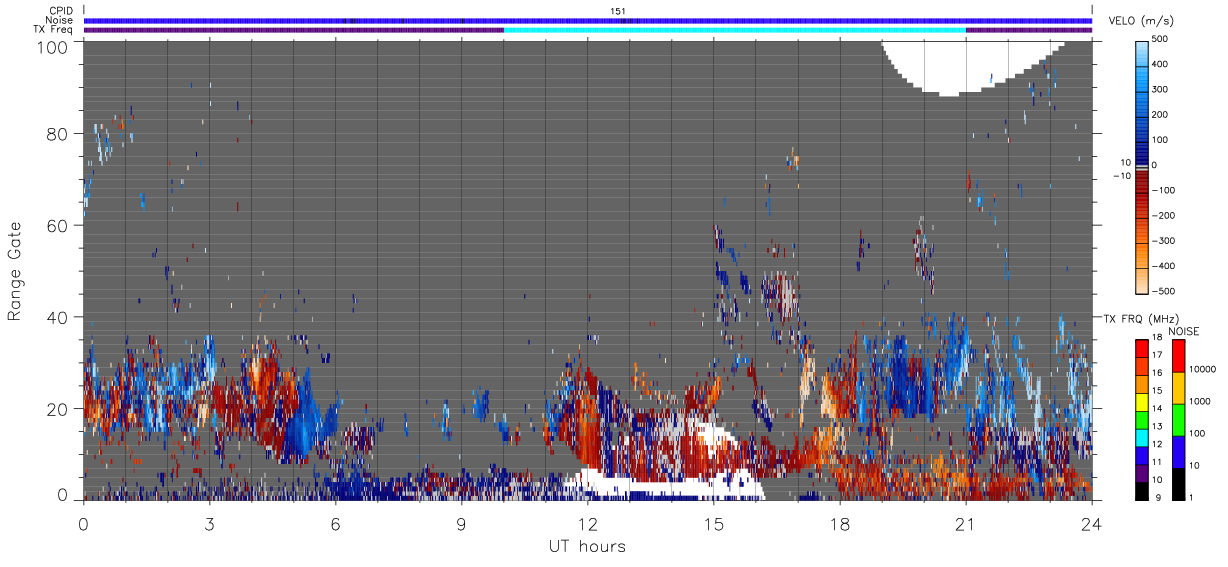Image resolution: width=1228 pixels, height=567 pixels.
Task: Click the blue Noise strip at top
Action: (588, 20)
